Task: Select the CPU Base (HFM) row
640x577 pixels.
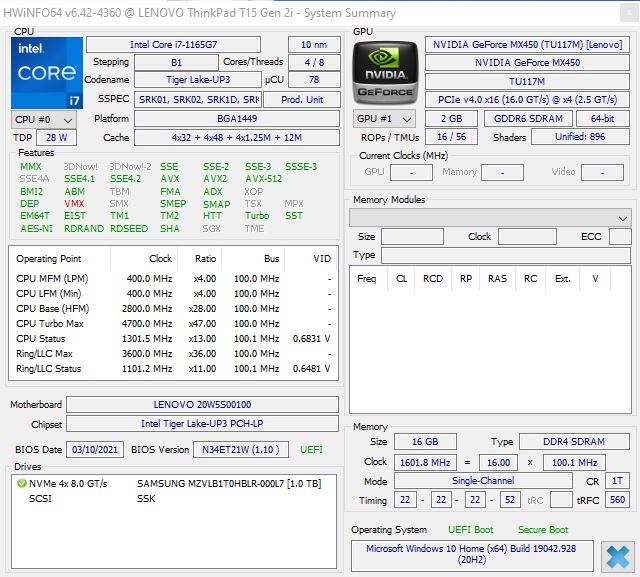Action: click(173, 308)
